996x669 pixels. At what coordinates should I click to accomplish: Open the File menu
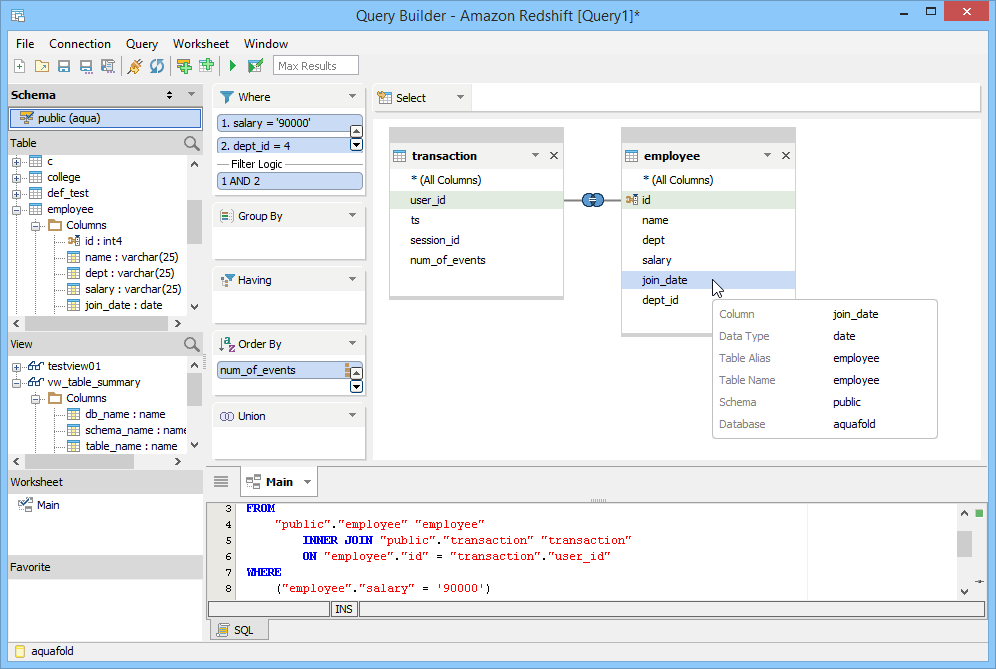25,44
